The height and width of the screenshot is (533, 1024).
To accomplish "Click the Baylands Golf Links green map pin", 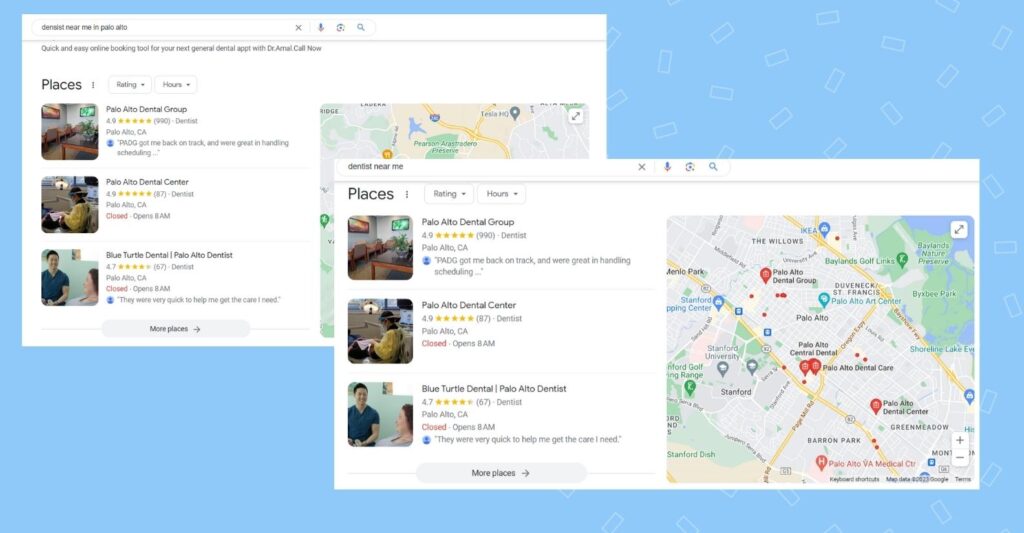I will pos(902,259).
